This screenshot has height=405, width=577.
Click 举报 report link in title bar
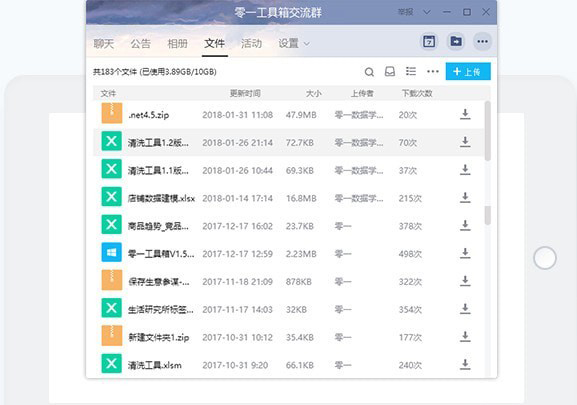coord(405,12)
